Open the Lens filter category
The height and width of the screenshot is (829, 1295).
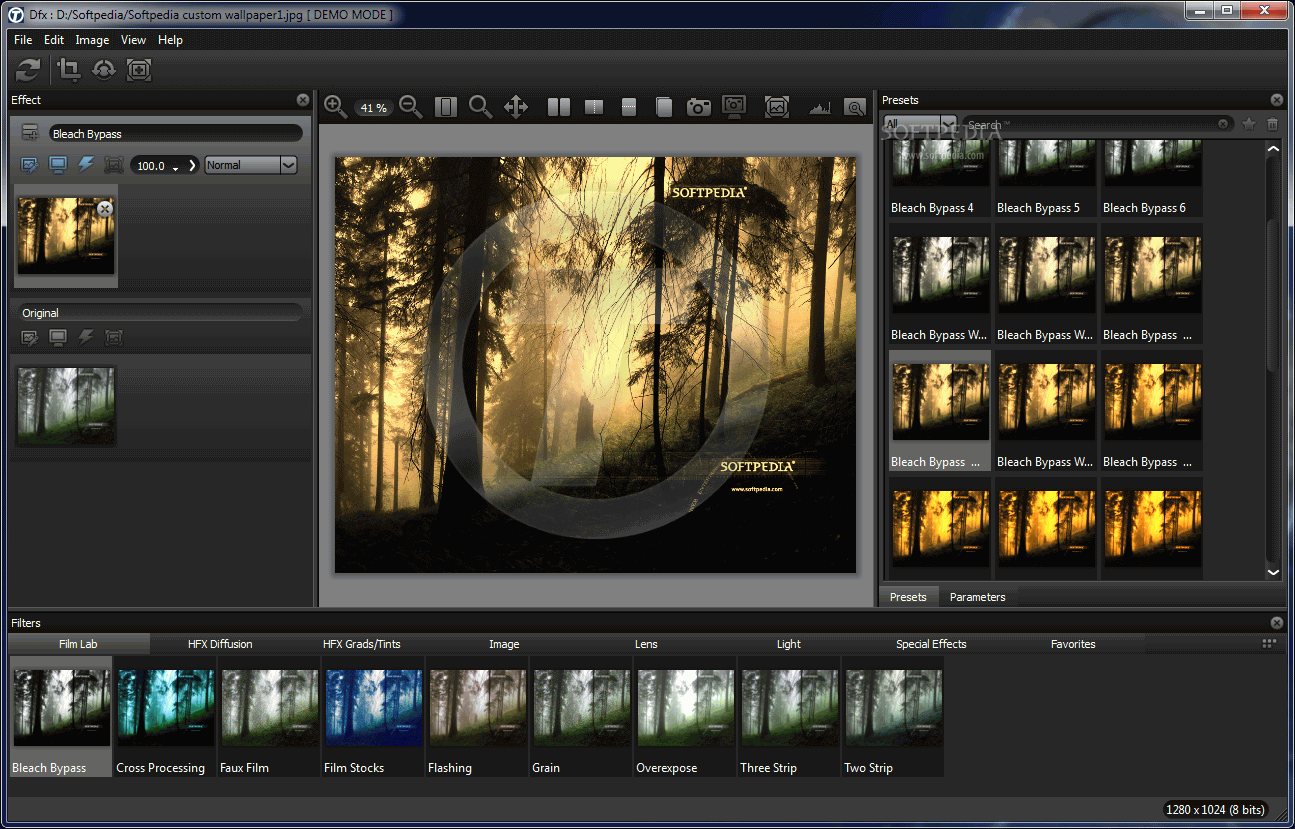pyautogui.click(x=646, y=644)
